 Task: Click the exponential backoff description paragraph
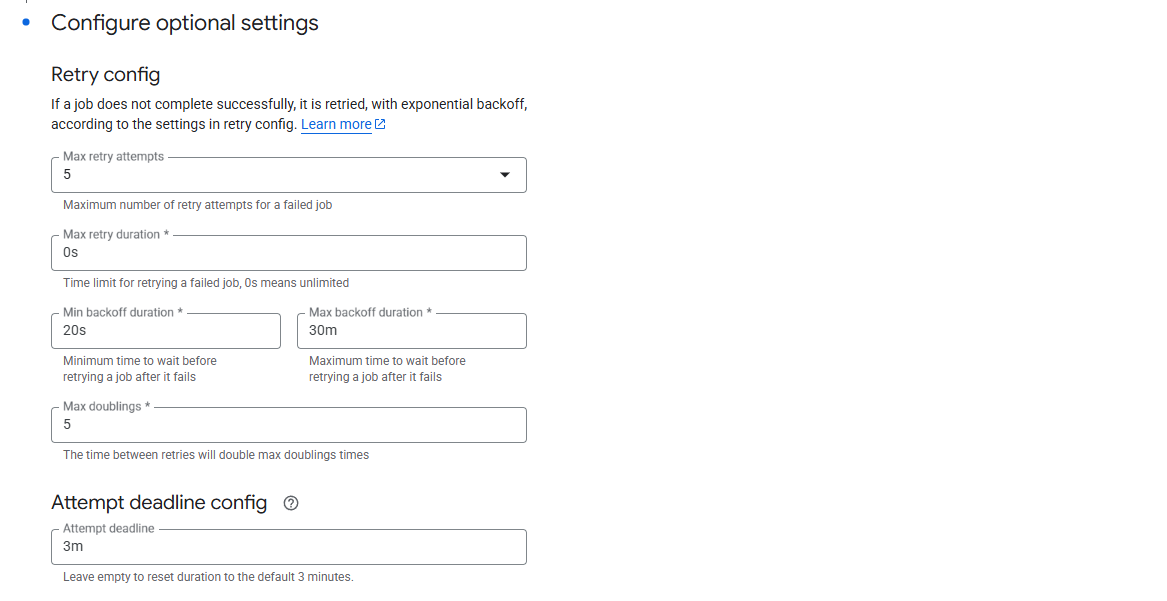pos(288,104)
